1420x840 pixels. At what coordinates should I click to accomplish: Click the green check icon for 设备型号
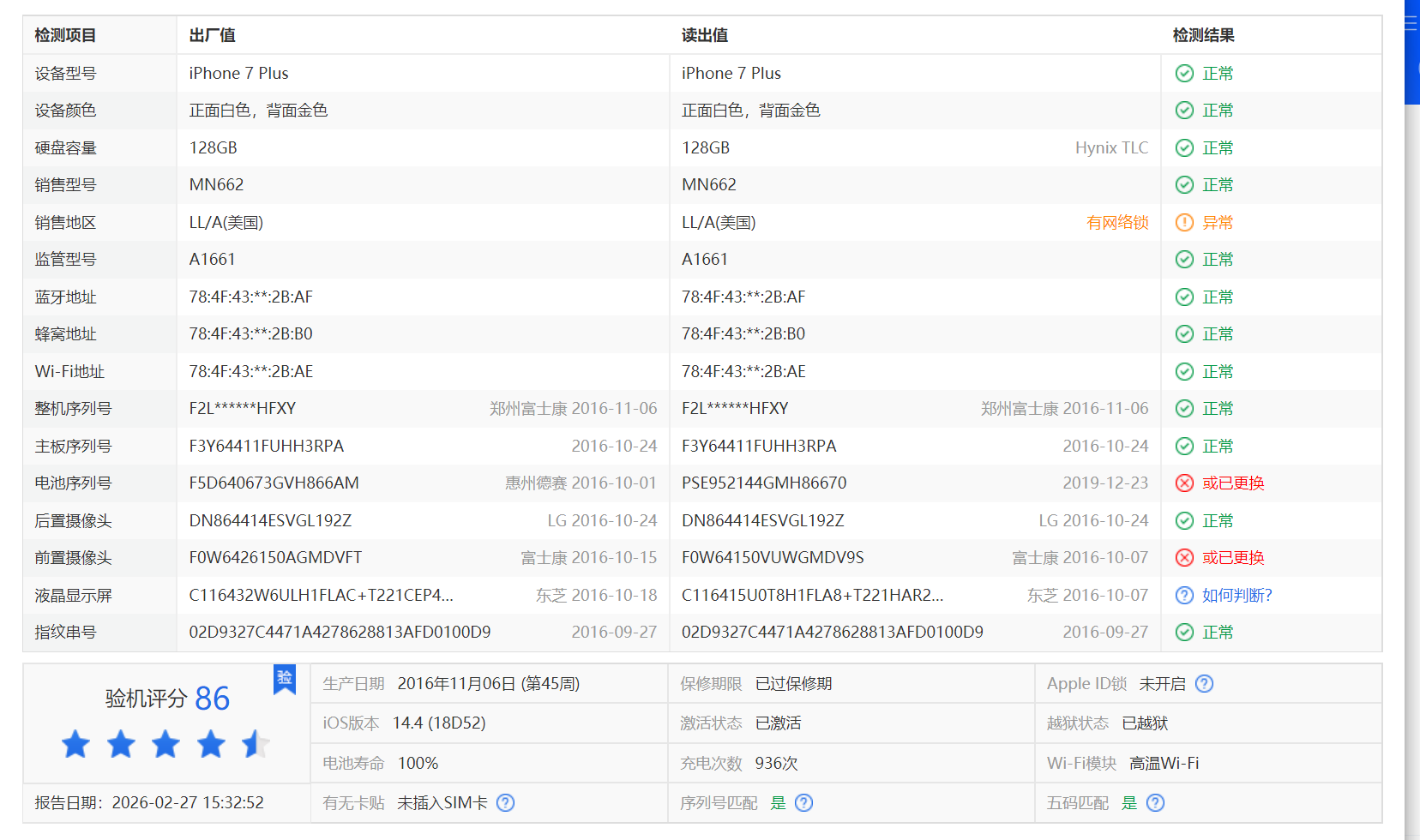1184,74
